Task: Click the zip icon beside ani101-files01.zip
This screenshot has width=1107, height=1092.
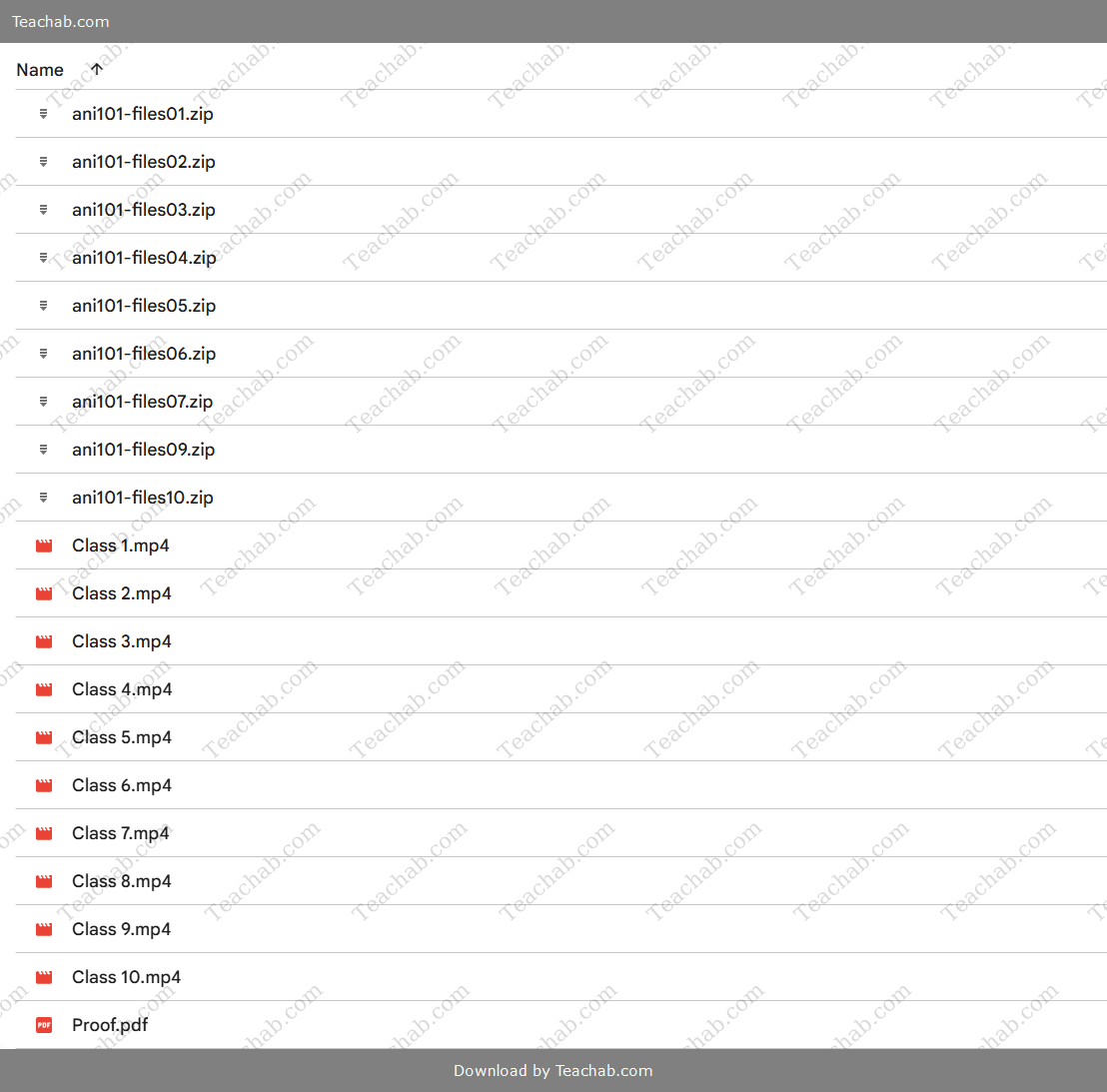Action: pyautogui.click(x=43, y=114)
